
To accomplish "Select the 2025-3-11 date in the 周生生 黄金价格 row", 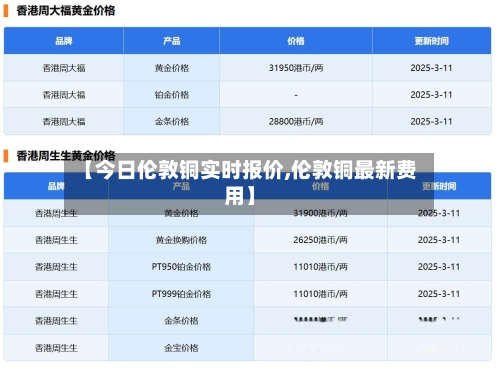I will pos(439,213).
